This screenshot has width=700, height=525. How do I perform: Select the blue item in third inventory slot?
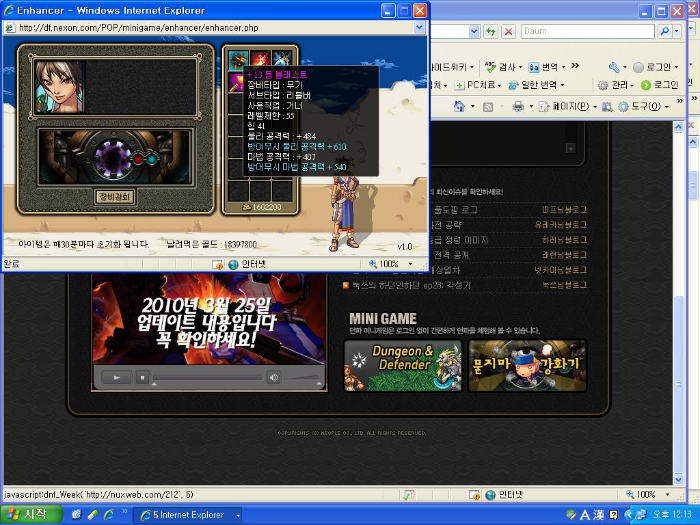coord(282,60)
